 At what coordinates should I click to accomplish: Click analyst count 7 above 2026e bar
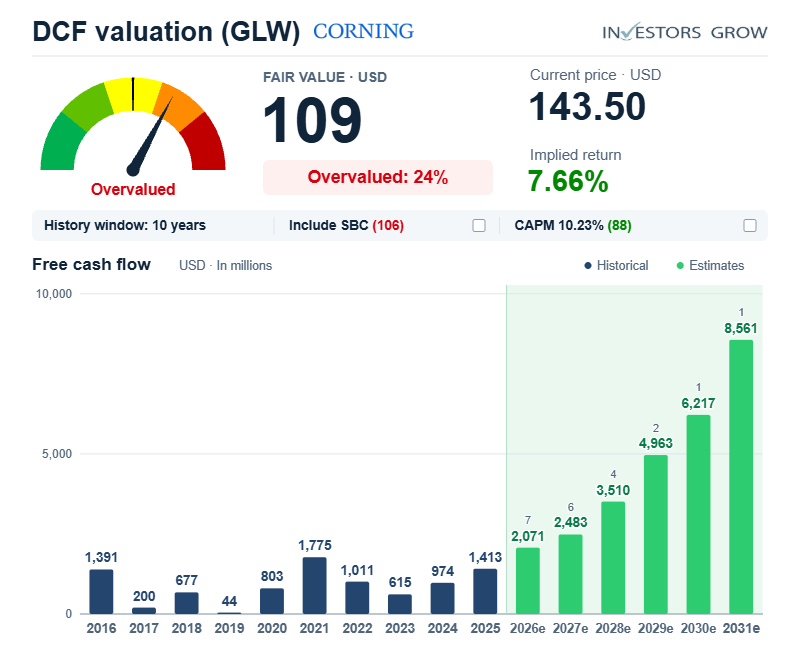click(528, 520)
